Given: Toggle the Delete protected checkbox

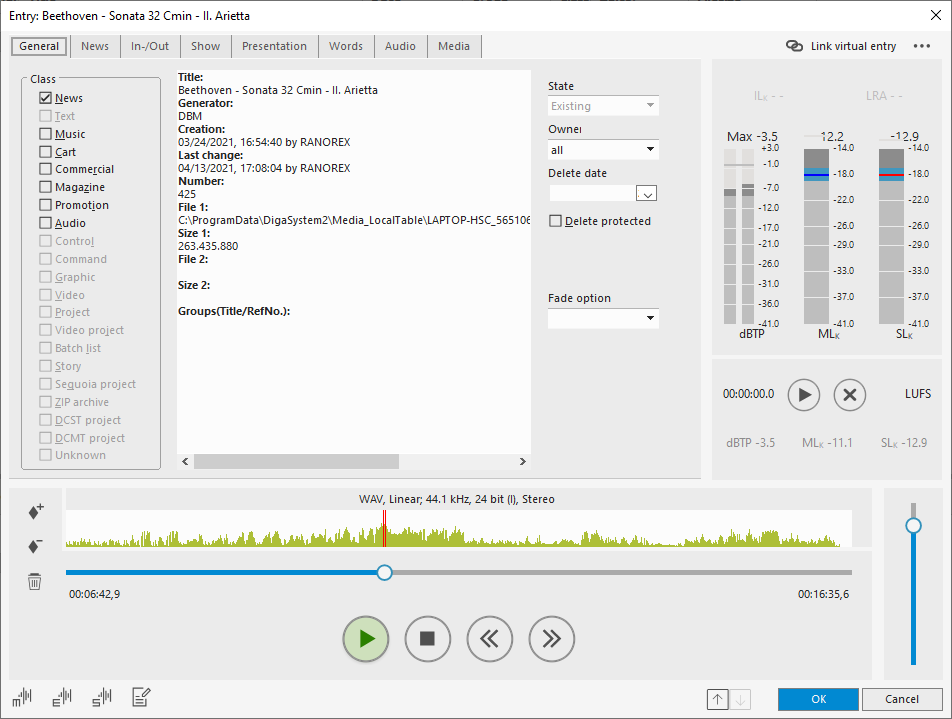Looking at the screenshot, I should point(556,221).
